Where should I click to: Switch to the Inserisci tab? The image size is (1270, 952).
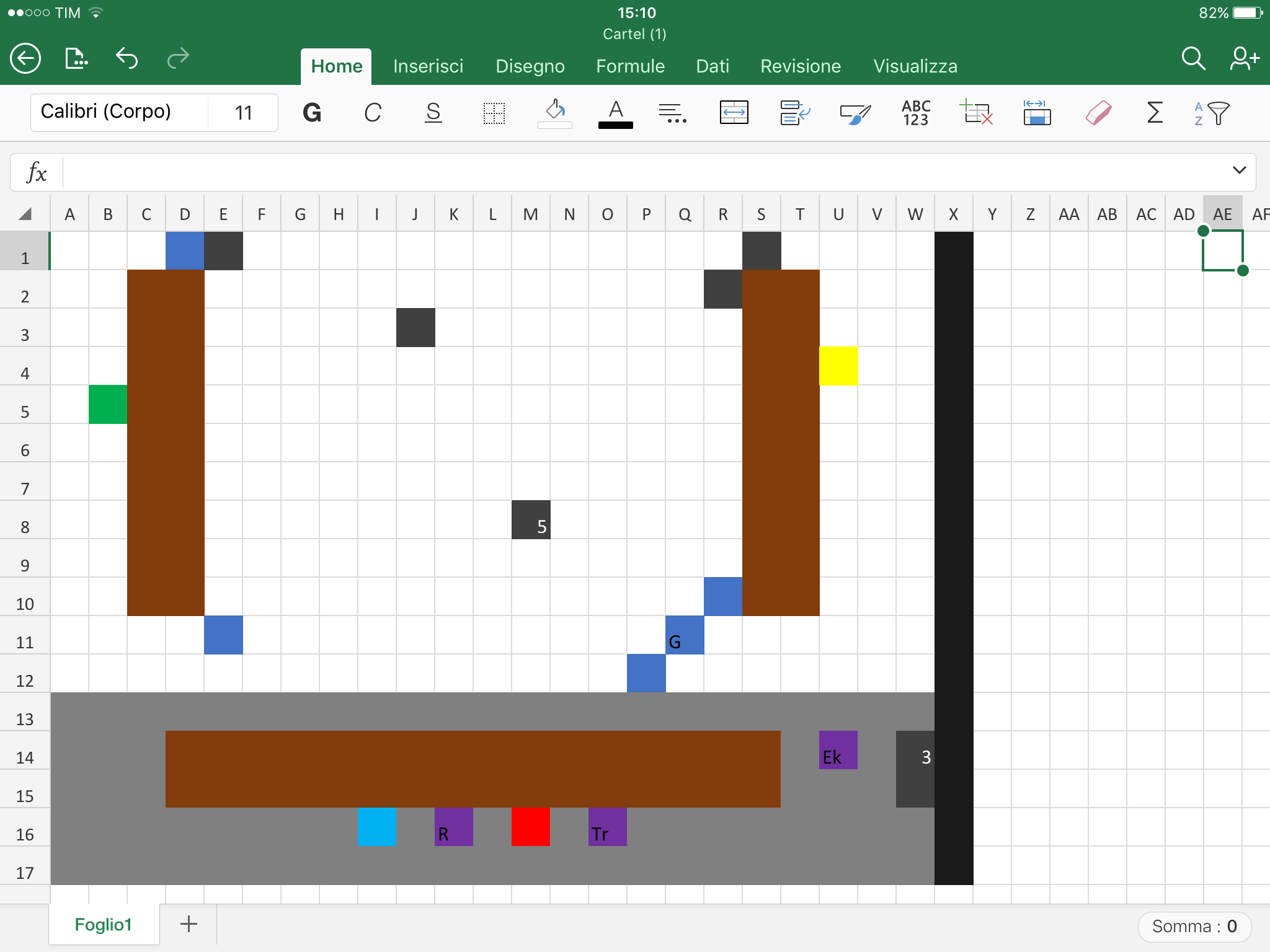click(428, 66)
